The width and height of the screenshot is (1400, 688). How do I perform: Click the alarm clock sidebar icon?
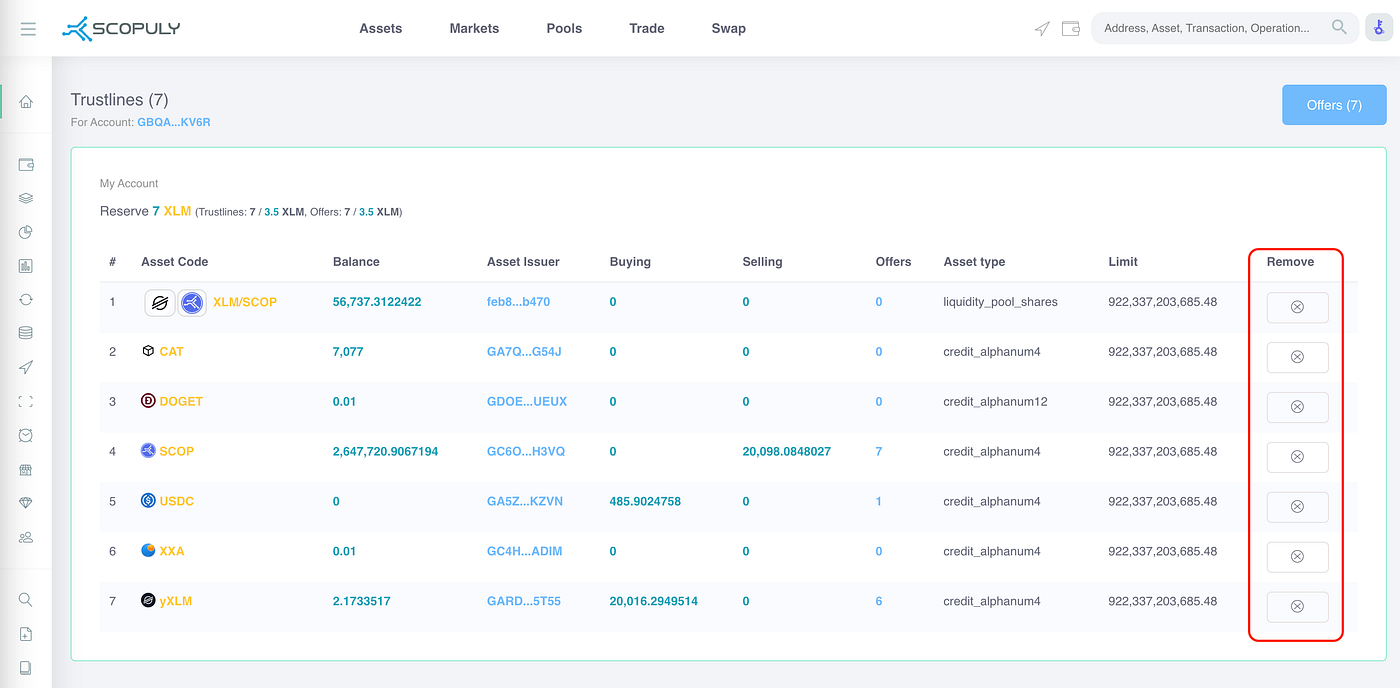[26, 435]
